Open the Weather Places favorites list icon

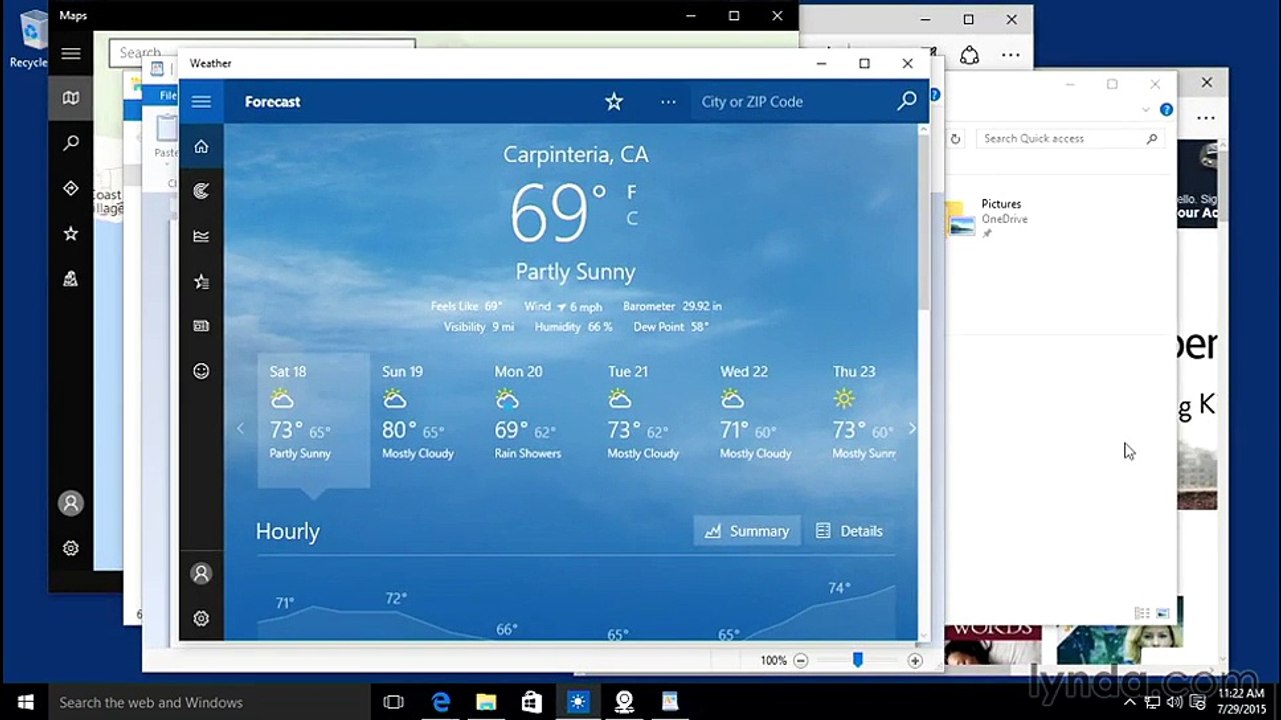[201, 281]
